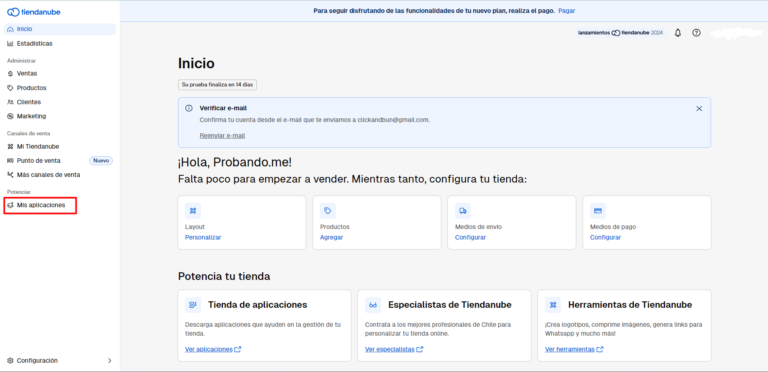The image size is (768, 372).
Task: Click the Ventas dollar icon
Action: click(10, 73)
